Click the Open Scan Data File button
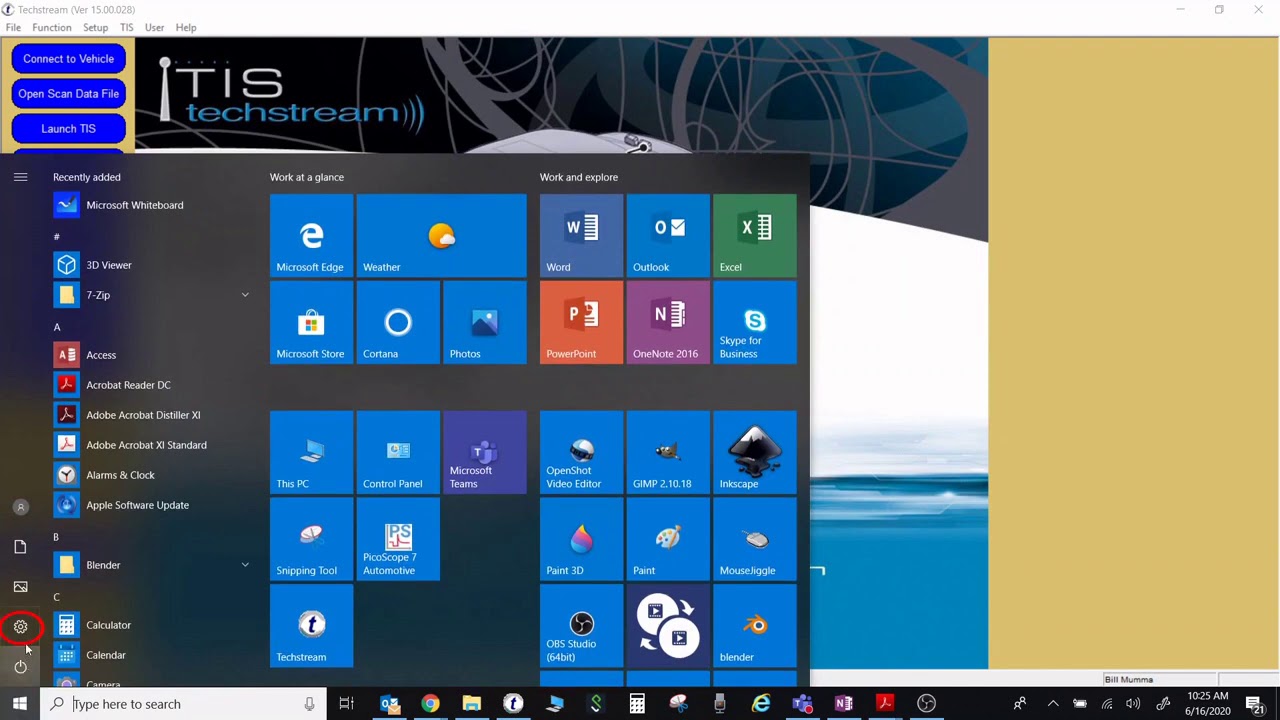The image size is (1280, 720). coord(69,94)
